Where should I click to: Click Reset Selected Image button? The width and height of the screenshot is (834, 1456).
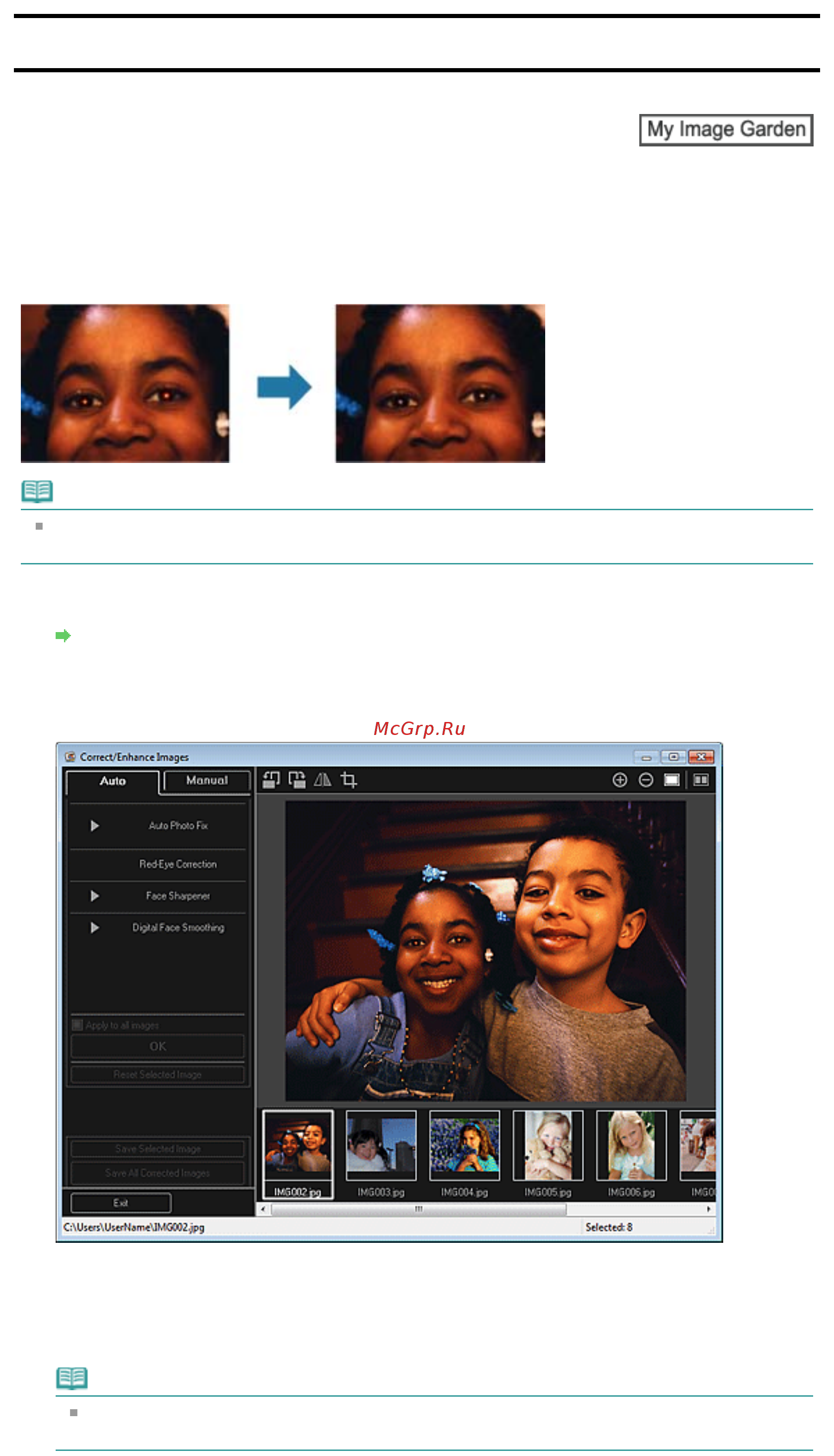tap(158, 1075)
